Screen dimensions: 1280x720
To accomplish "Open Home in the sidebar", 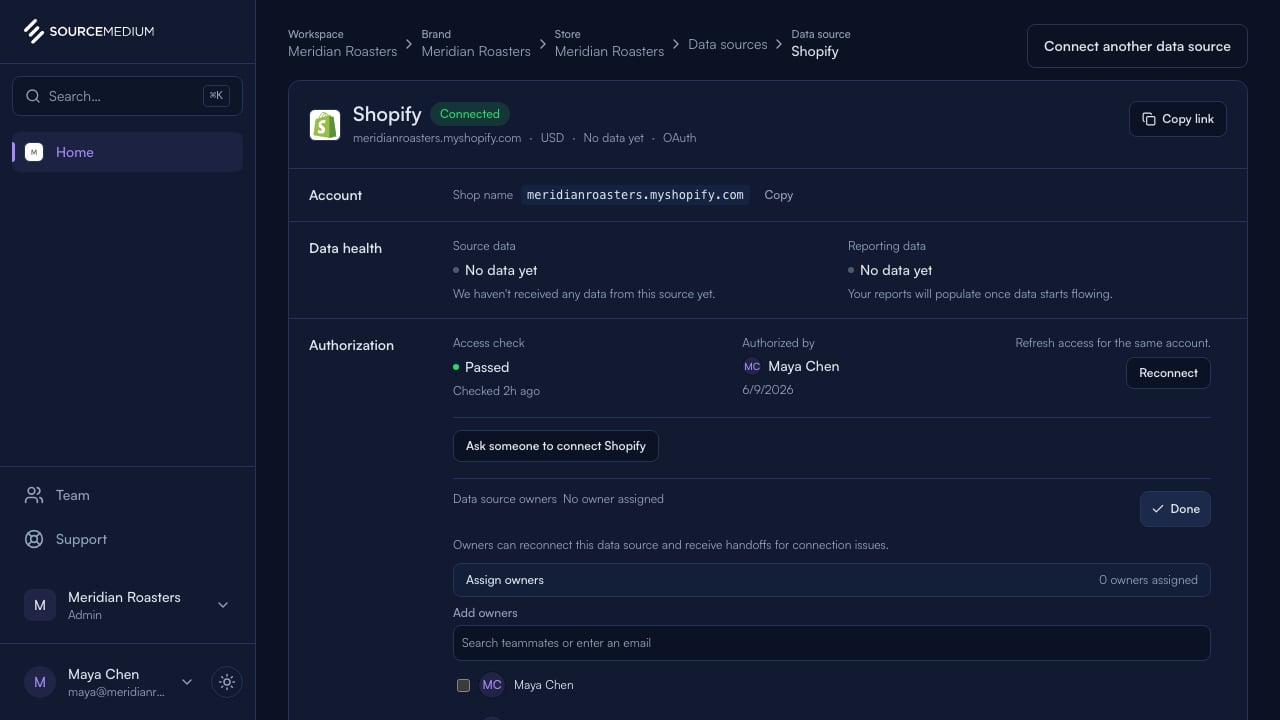I will coord(127,152).
